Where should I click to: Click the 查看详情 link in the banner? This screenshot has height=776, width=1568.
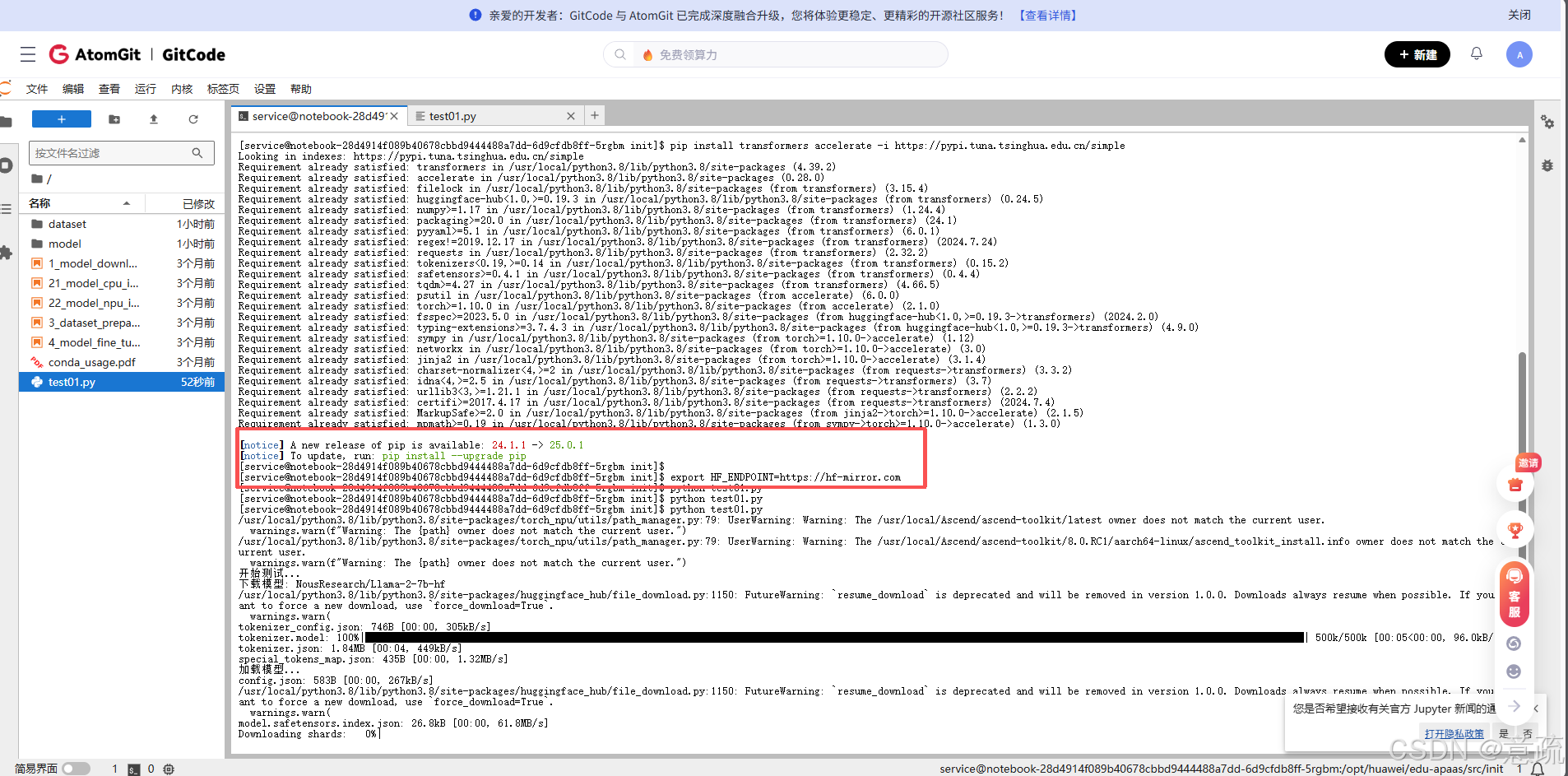point(1048,15)
